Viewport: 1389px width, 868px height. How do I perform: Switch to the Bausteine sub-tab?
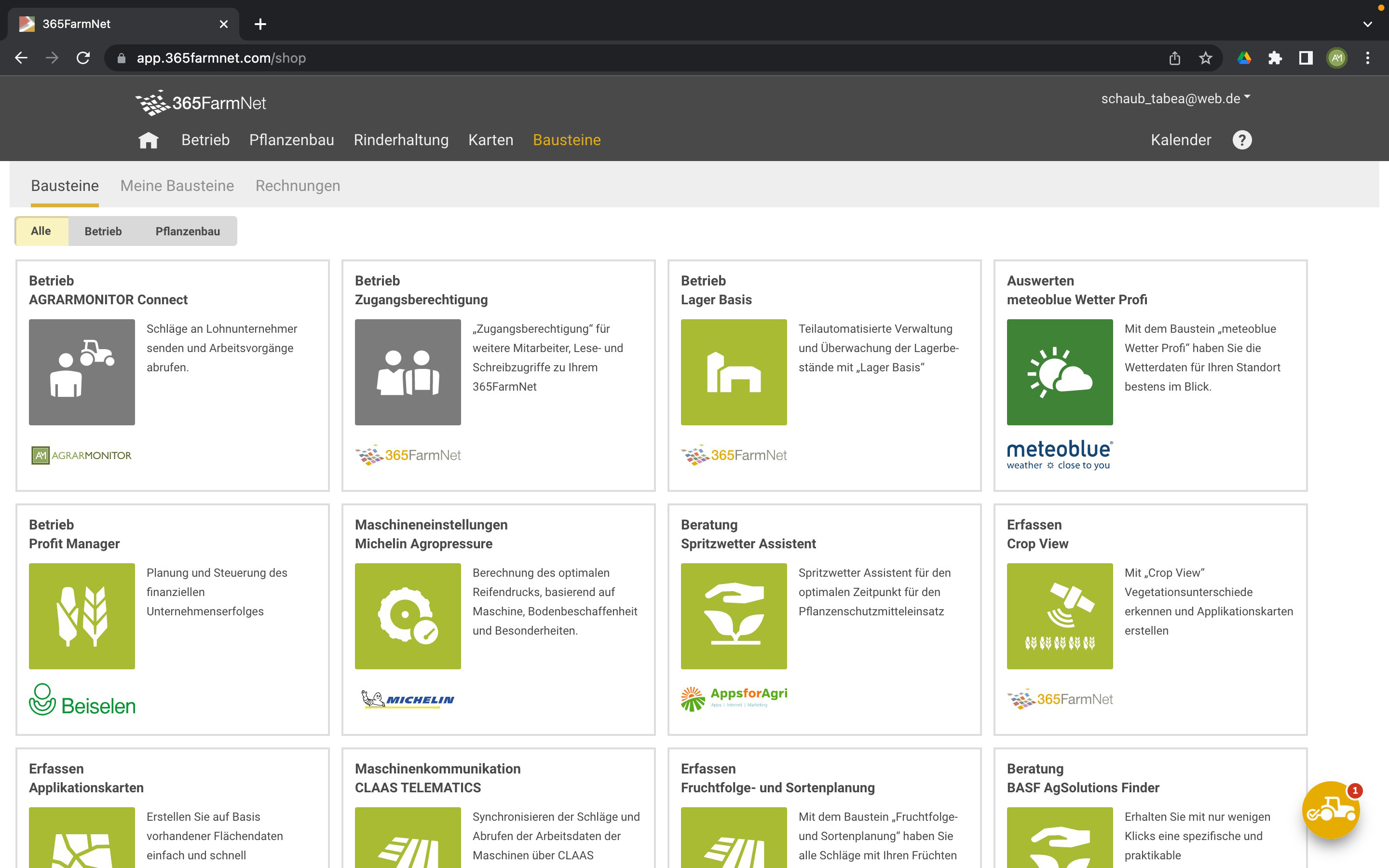(65, 186)
